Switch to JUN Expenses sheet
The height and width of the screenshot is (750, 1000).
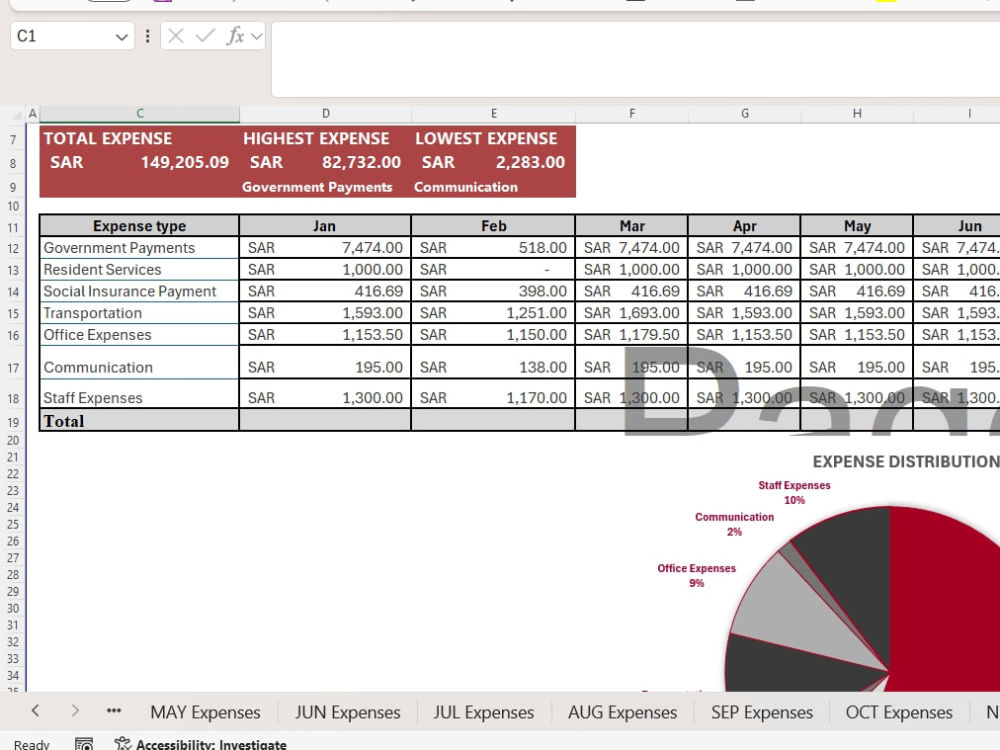point(348,712)
